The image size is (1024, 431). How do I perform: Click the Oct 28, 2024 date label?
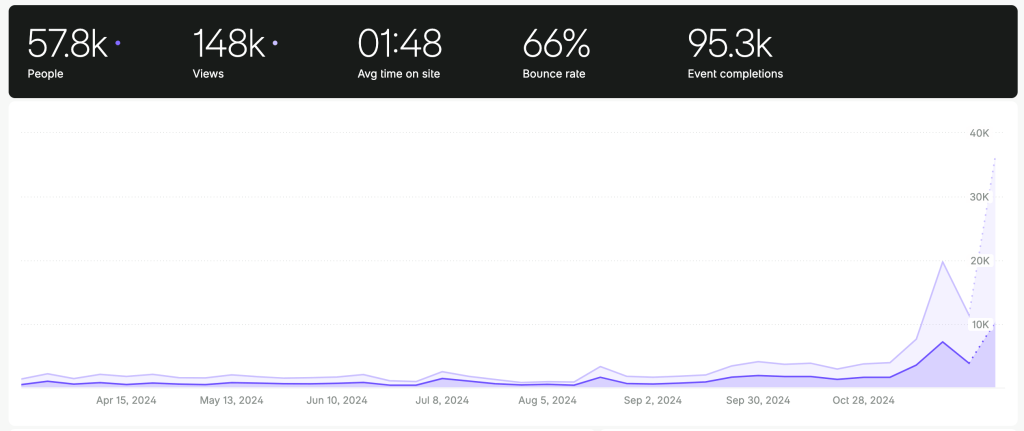[863, 400]
